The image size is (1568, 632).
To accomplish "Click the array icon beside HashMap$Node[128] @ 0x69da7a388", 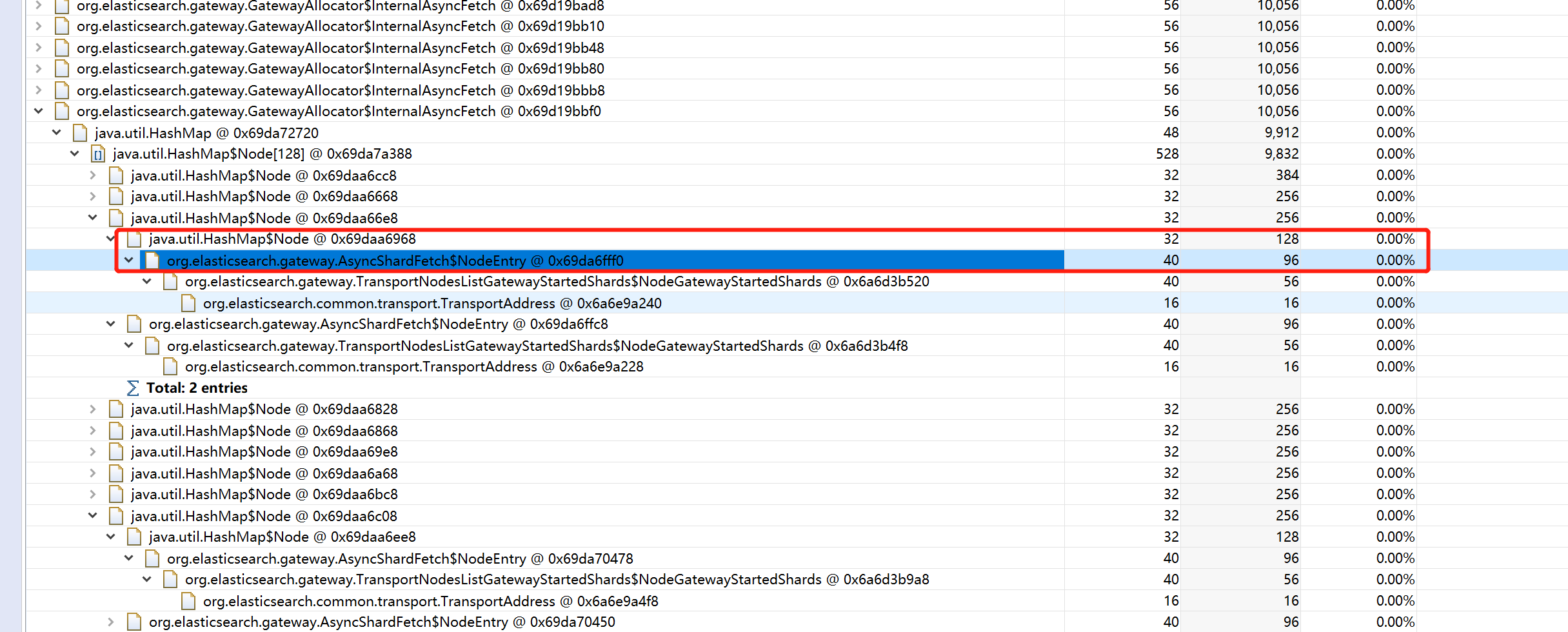I will coord(98,154).
